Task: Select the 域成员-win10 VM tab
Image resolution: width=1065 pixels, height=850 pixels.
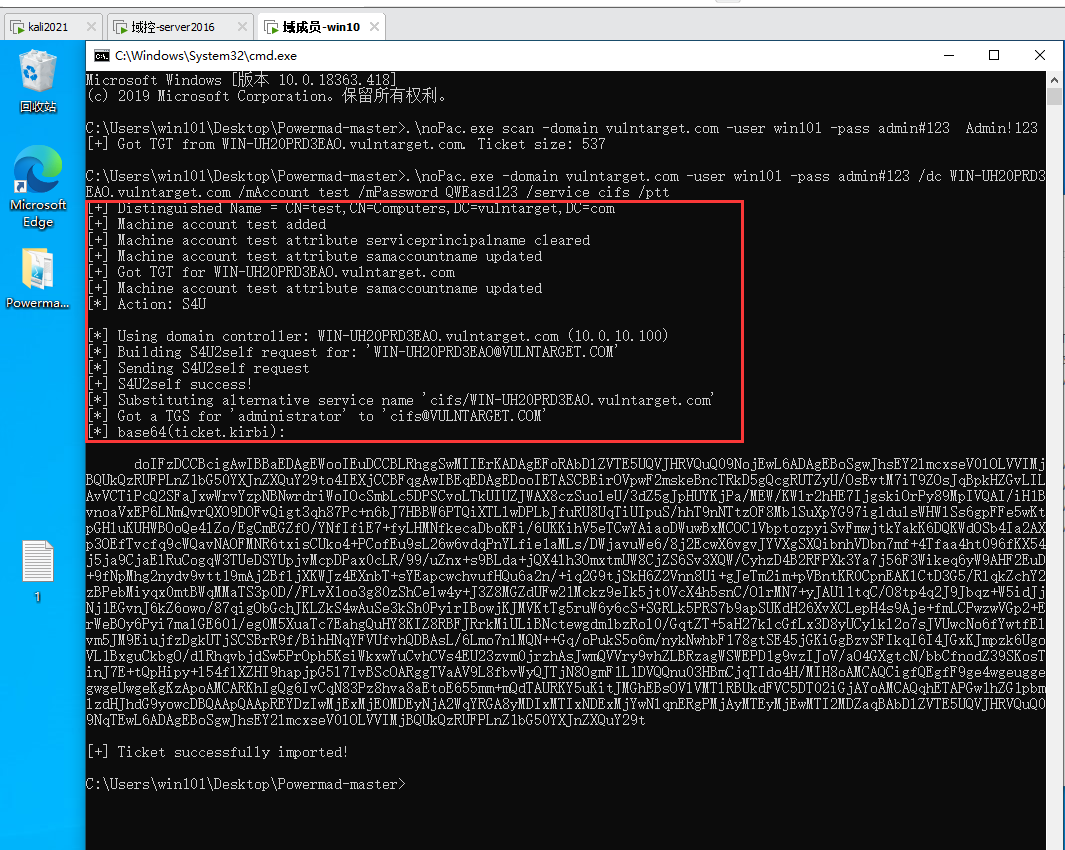Action: 321,27
